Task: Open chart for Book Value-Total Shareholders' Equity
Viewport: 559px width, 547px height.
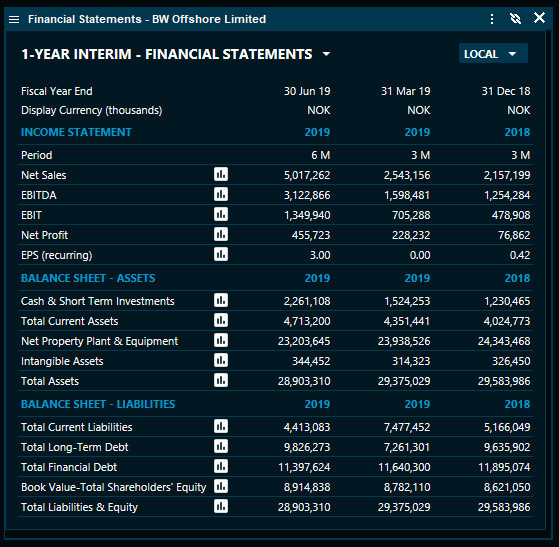Action: 221,486
